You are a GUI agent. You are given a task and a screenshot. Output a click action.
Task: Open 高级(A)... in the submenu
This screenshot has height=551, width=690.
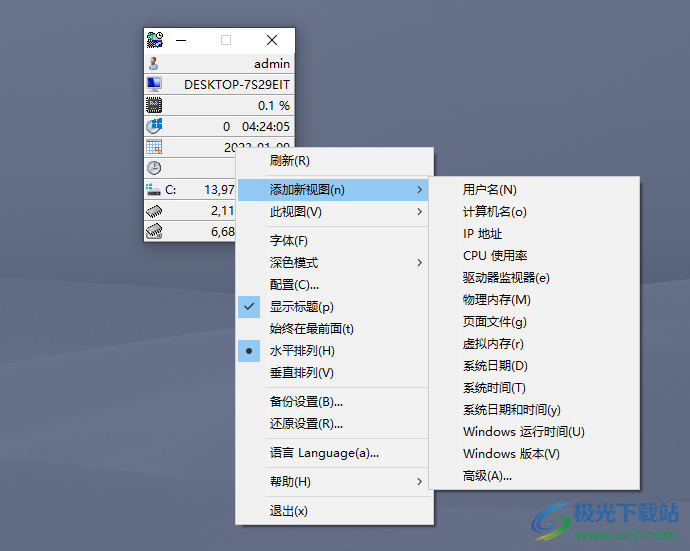coord(534,476)
